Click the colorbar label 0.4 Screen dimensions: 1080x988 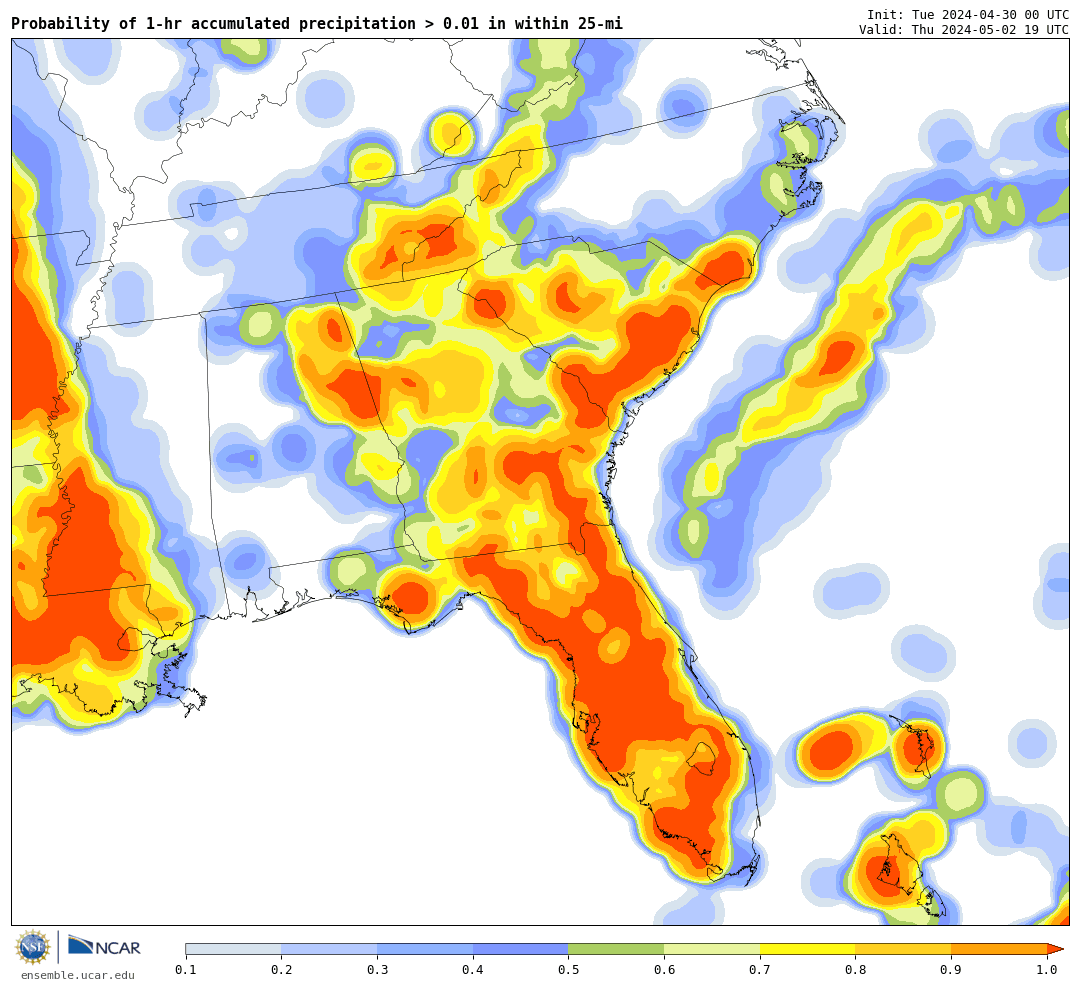tap(473, 970)
